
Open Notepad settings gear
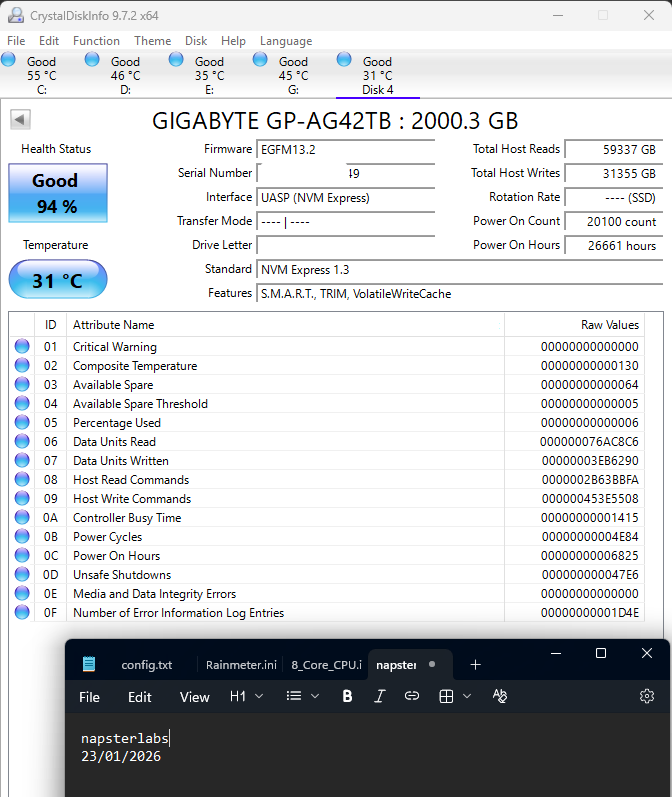click(647, 696)
